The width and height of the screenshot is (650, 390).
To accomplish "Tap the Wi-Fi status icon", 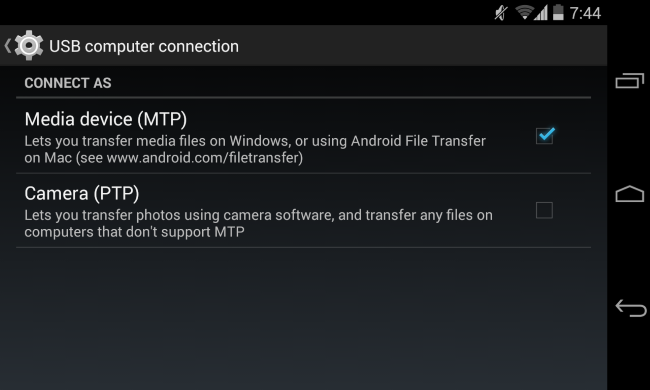I will click(x=524, y=12).
